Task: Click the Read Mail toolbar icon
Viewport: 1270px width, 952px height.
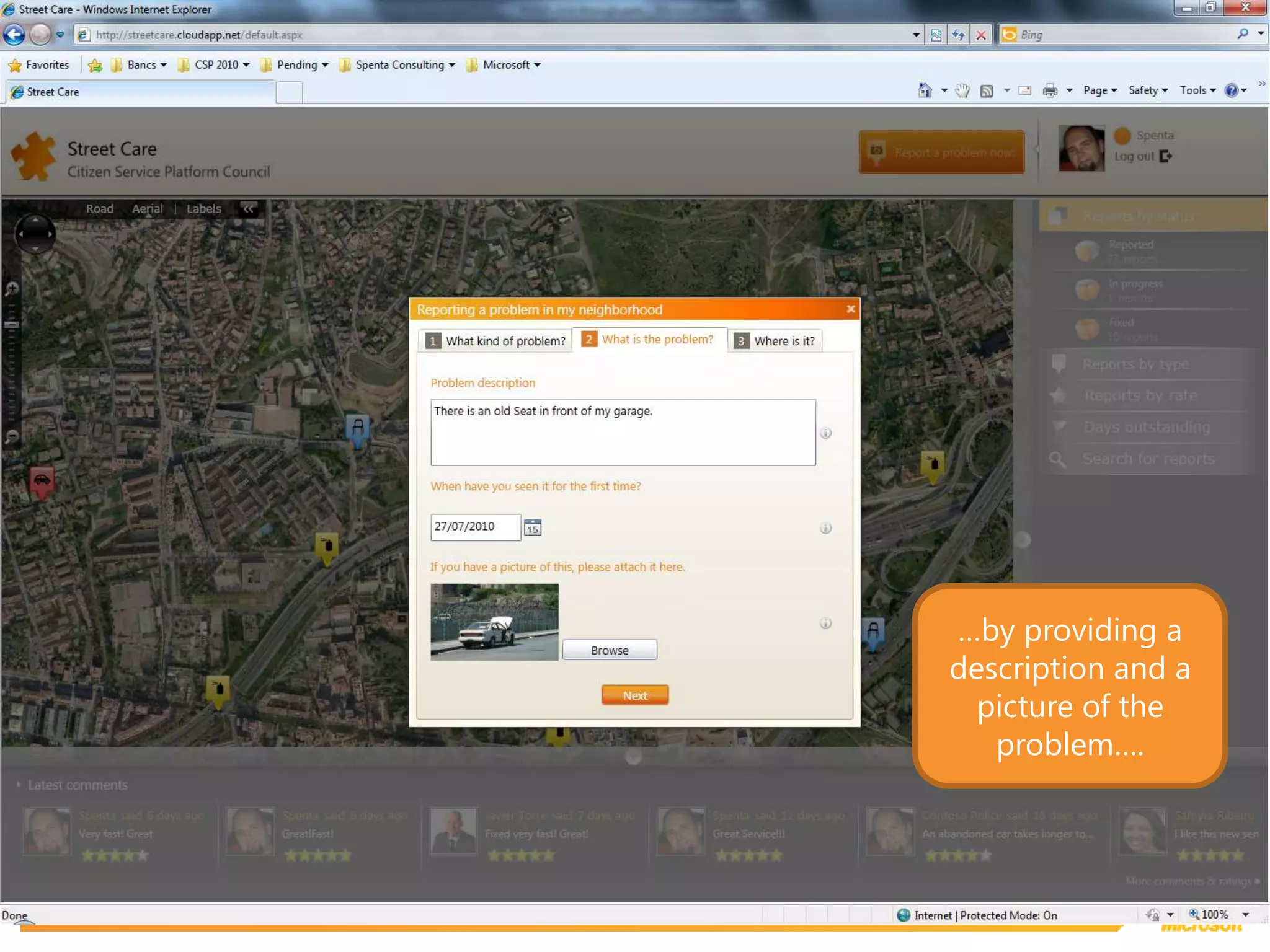Action: tap(1025, 90)
